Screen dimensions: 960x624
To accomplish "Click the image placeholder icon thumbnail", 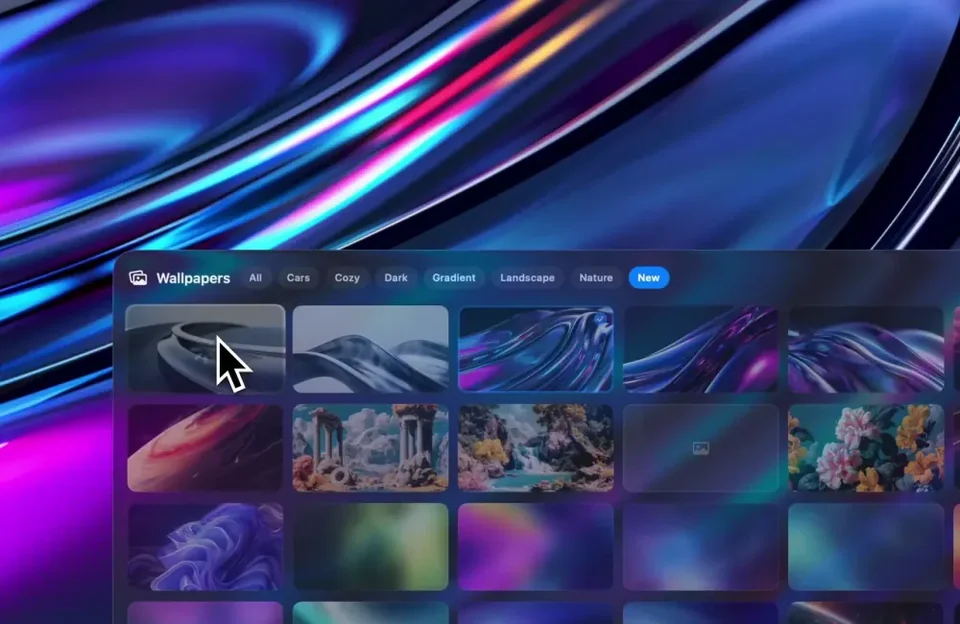I will point(701,448).
